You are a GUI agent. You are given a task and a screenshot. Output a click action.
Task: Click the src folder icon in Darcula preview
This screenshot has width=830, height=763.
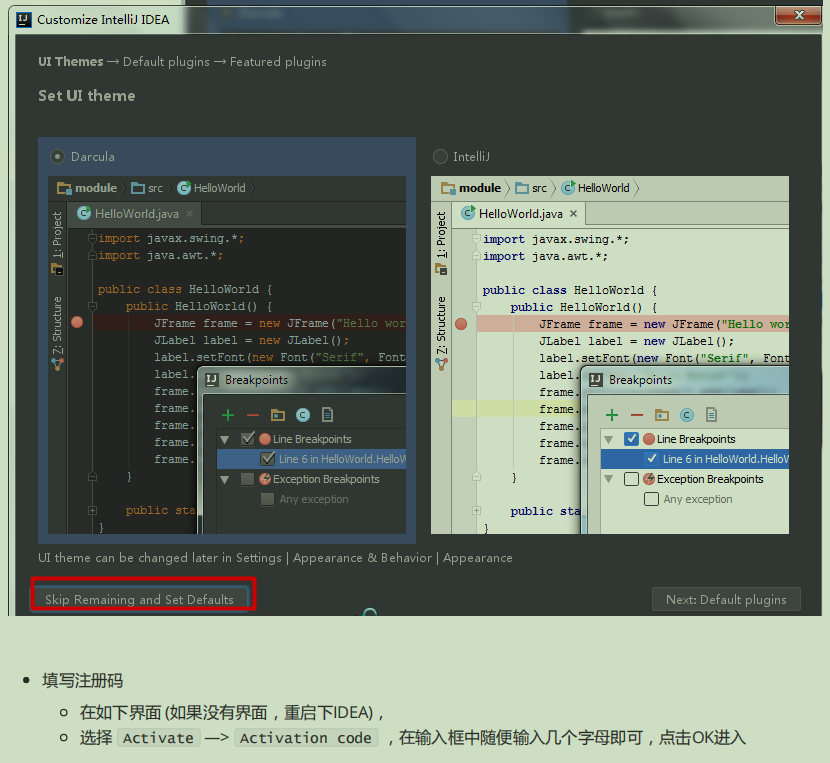tap(138, 188)
